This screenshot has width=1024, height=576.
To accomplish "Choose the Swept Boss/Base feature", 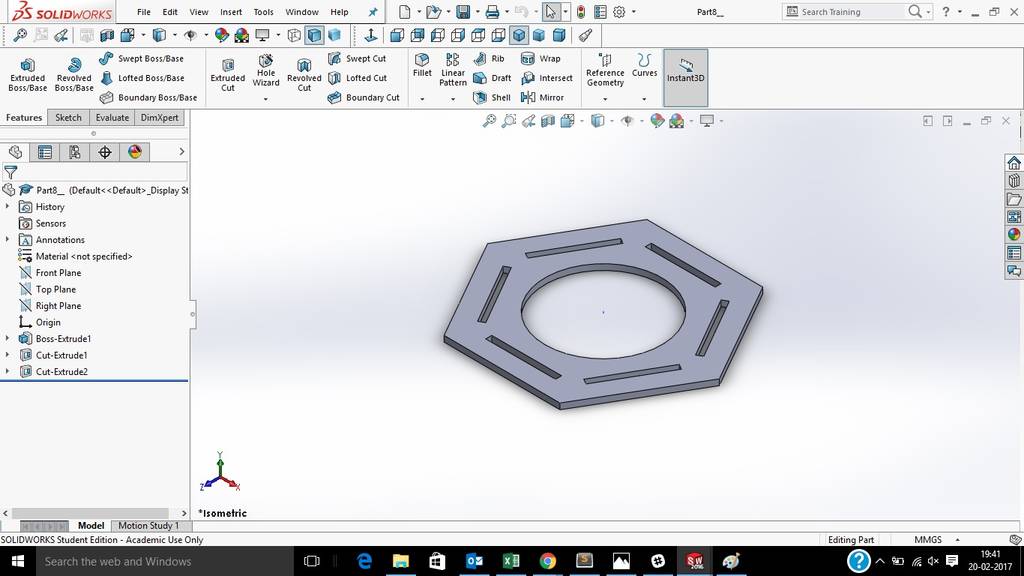I will click(x=142, y=59).
